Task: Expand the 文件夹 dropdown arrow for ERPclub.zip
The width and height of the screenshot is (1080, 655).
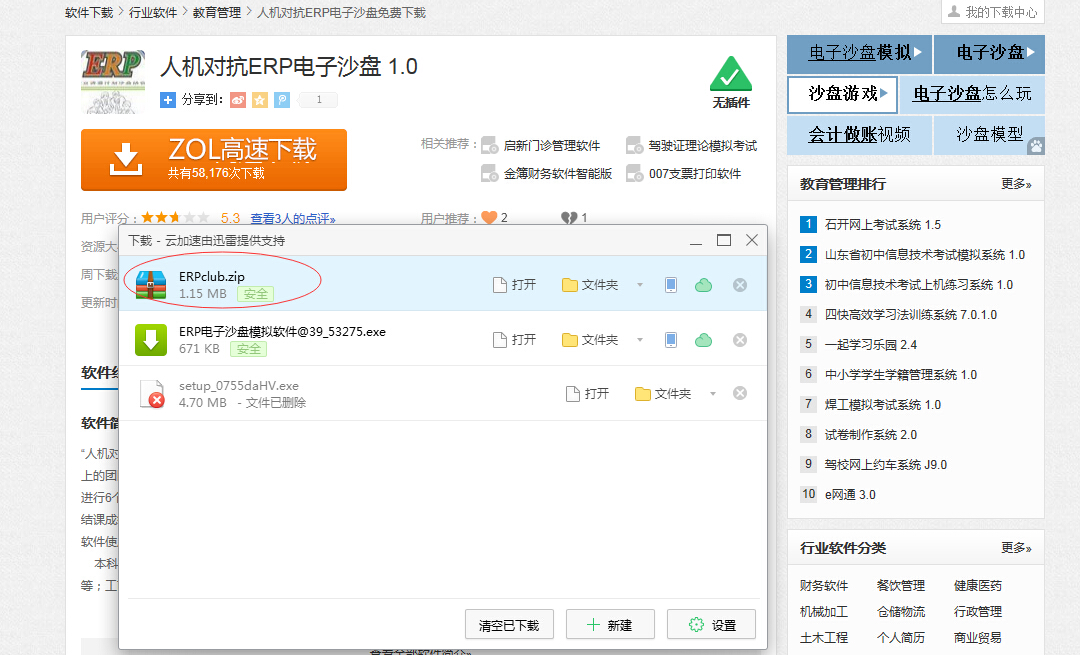Action: click(x=640, y=285)
